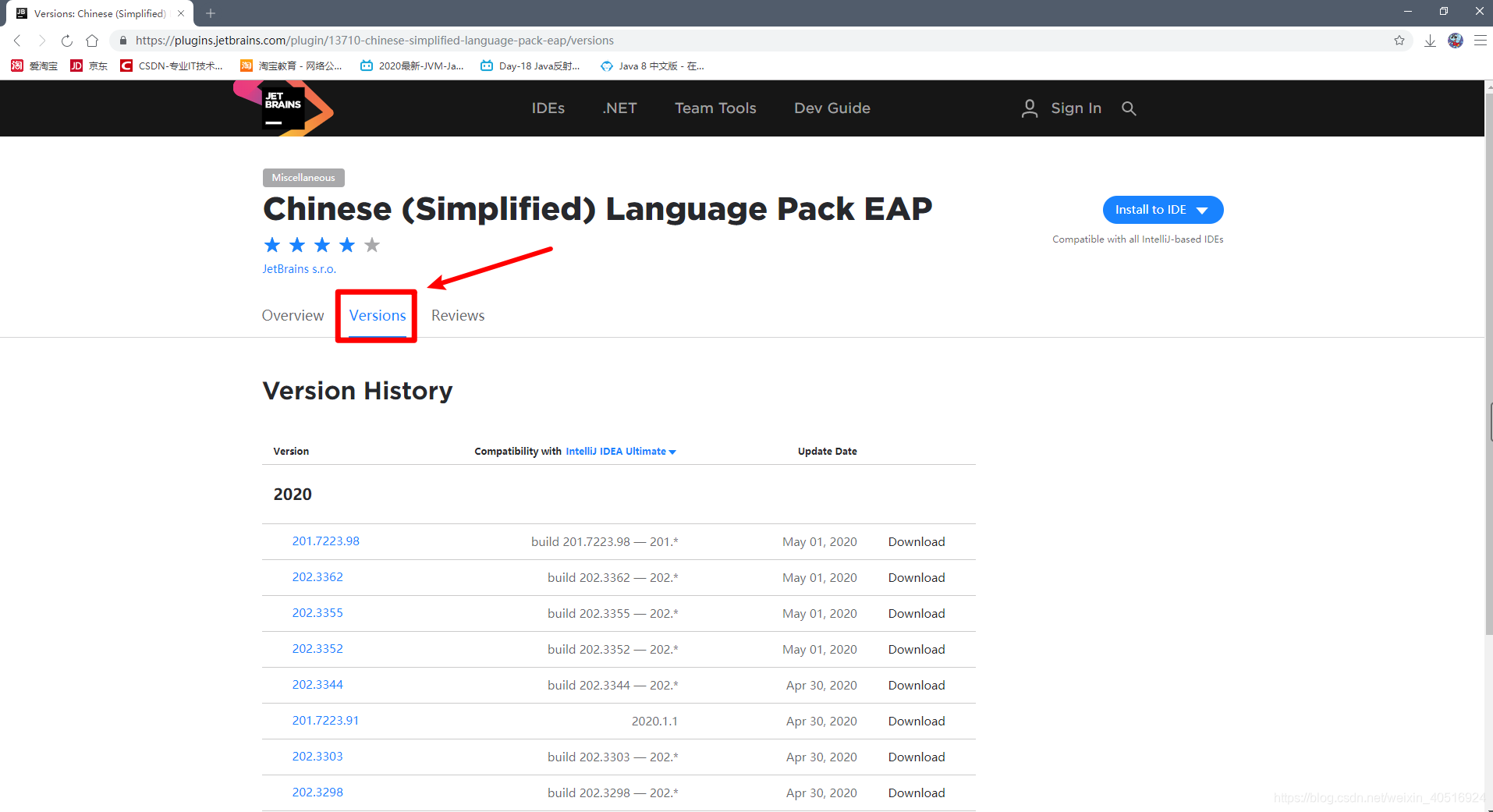Open the 爱淘宝 bookmark

coord(34,66)
